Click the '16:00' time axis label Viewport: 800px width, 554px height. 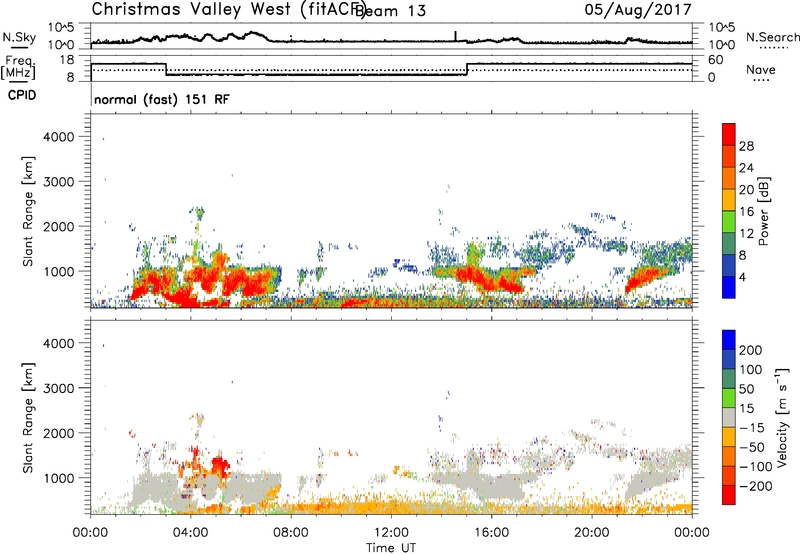tap(491, 533)
